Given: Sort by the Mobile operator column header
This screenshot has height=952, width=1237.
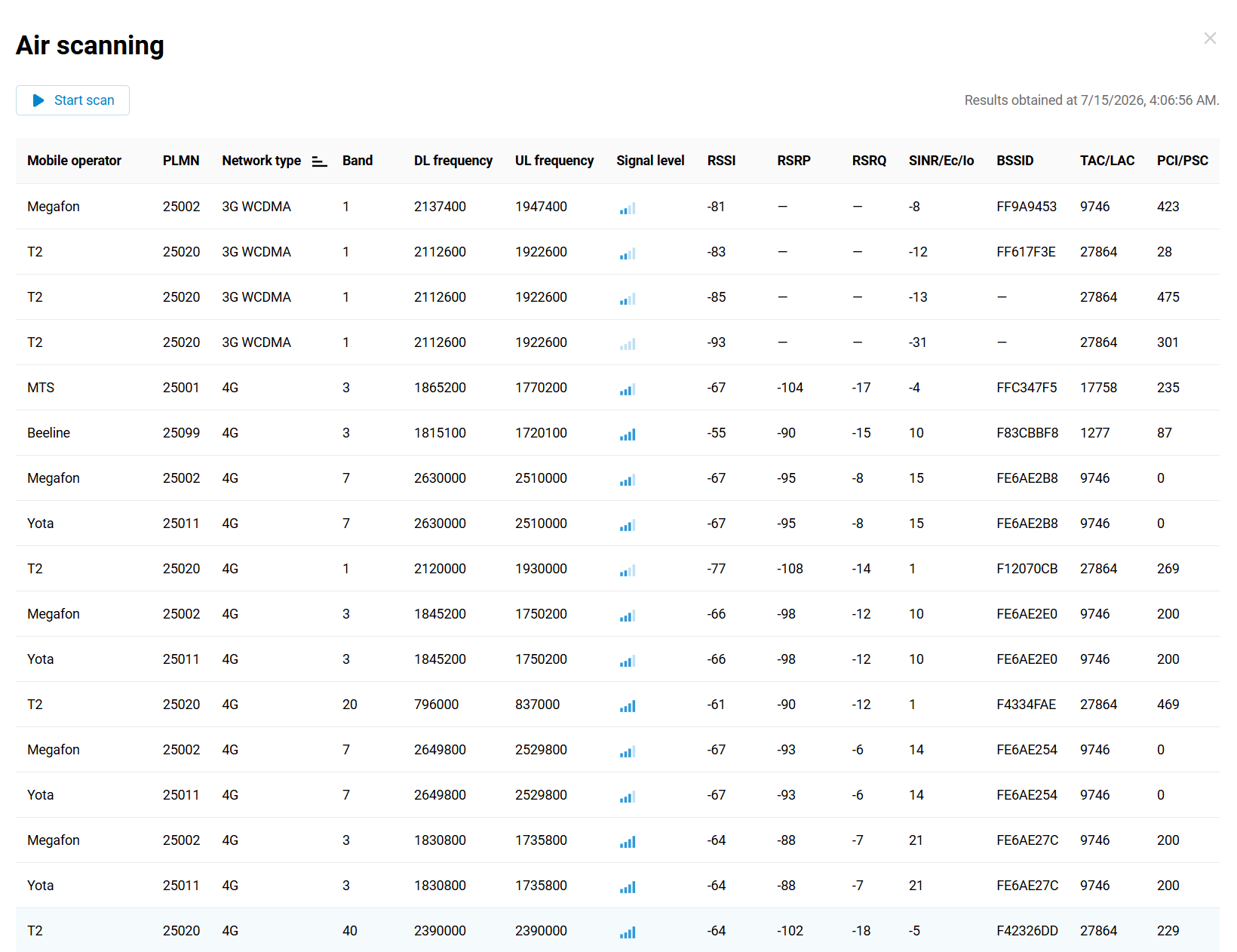Looking at the screenshot, I should click(74, 161).
